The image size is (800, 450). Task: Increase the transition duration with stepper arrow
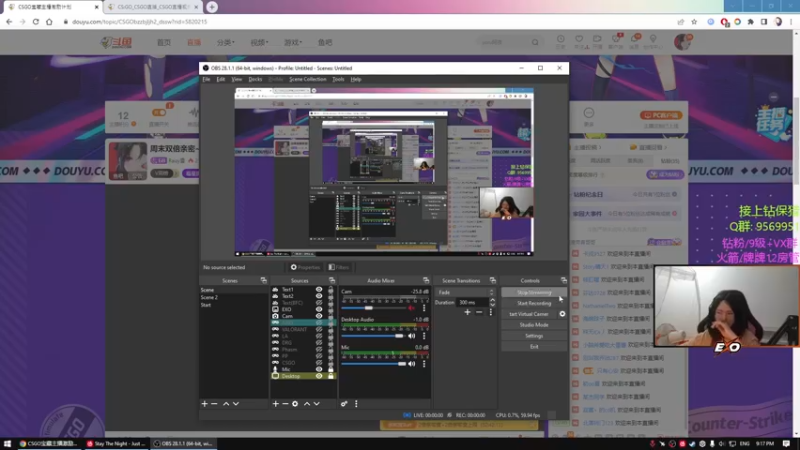(x=492, y=300)
